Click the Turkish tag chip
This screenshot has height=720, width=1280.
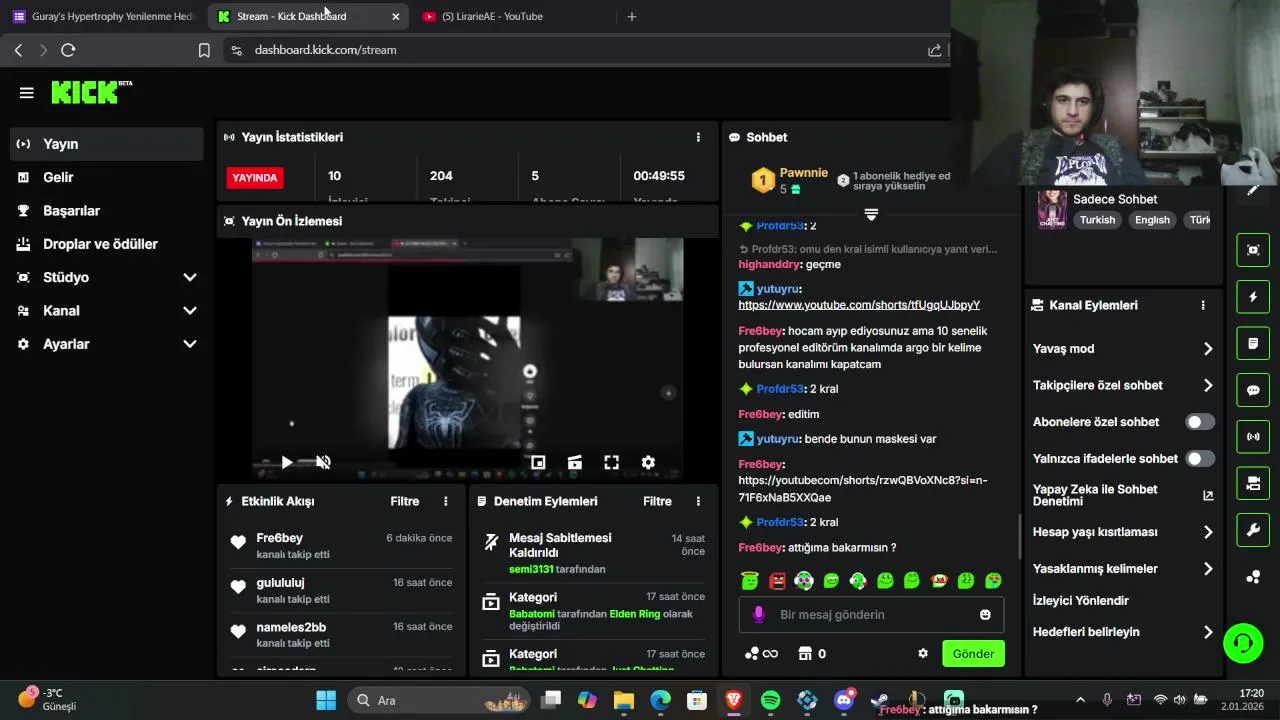pos(1097,220)
